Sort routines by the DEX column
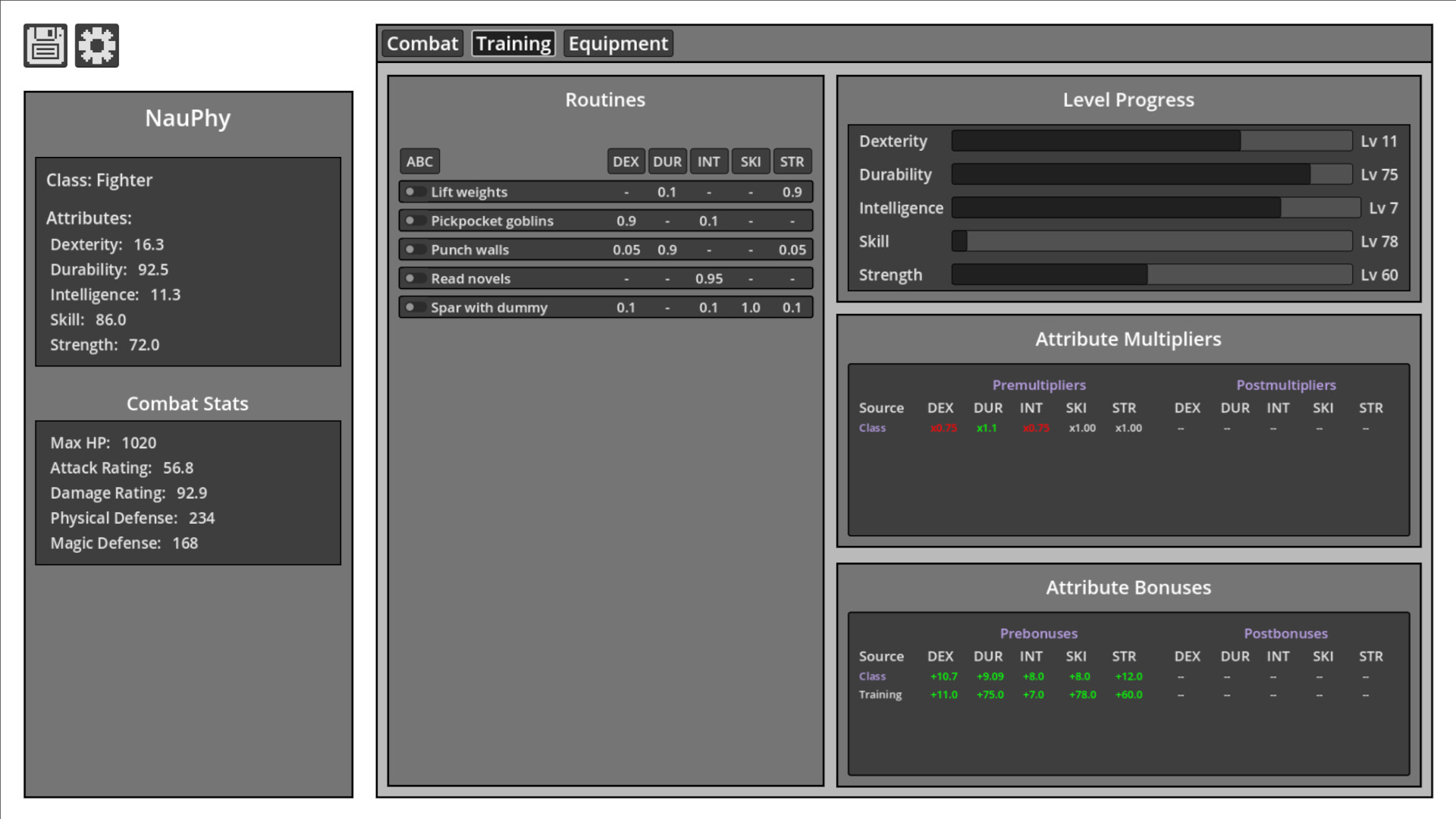Screen dimensions: 1456x819 tap(626, 161)
